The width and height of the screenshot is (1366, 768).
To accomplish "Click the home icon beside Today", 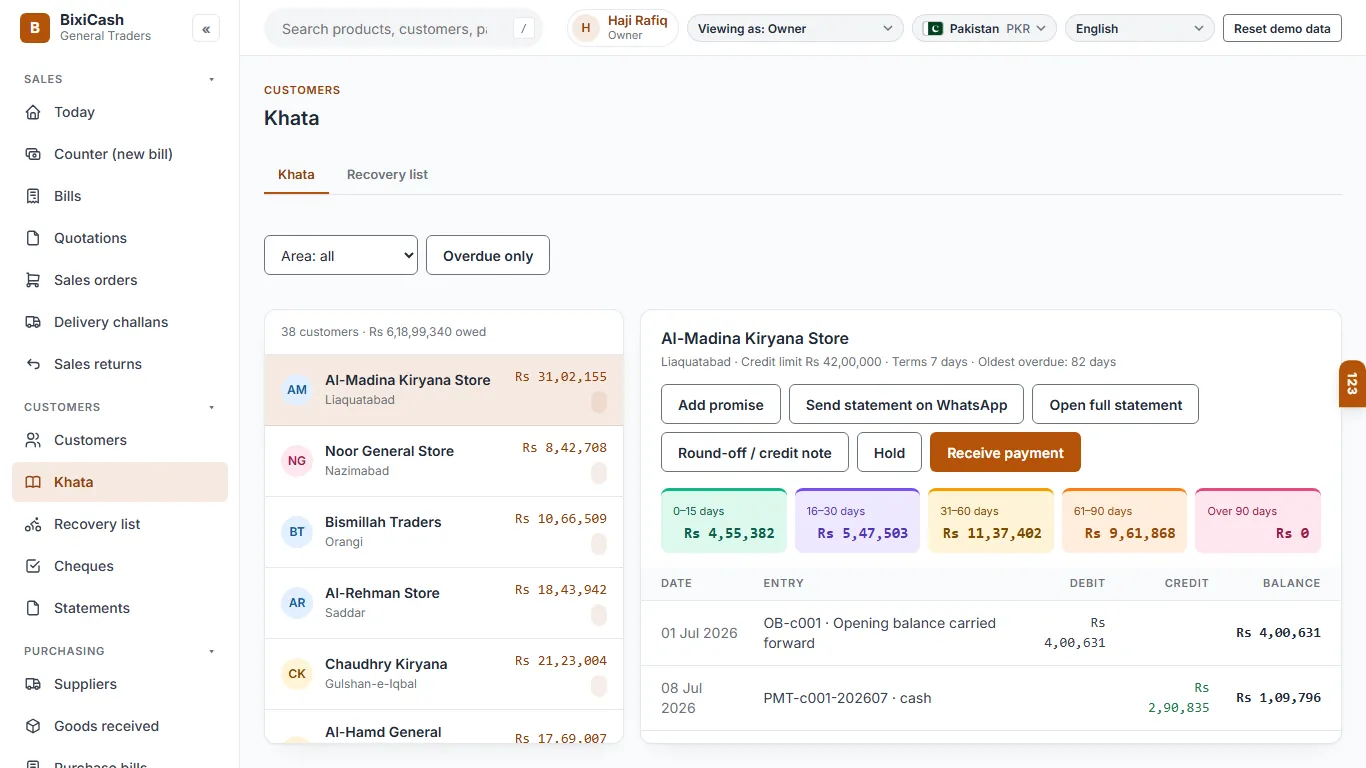I will point(33,112).
